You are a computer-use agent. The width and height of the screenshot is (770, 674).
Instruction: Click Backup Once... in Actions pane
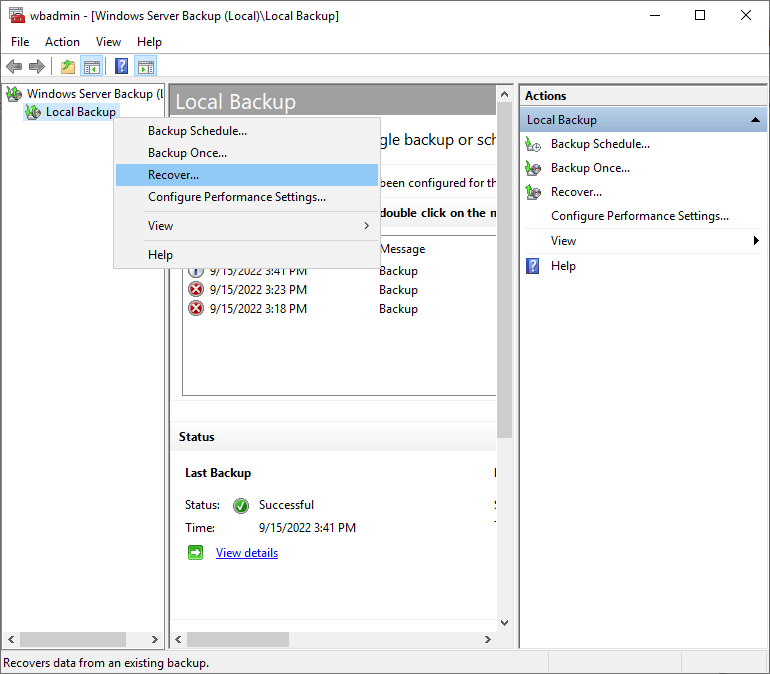(x=590, y=168)
